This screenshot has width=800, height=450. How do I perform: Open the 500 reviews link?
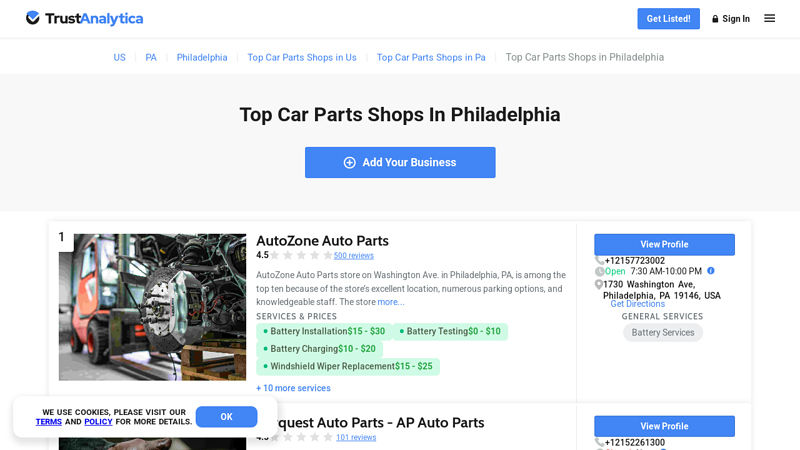[354, 256]
